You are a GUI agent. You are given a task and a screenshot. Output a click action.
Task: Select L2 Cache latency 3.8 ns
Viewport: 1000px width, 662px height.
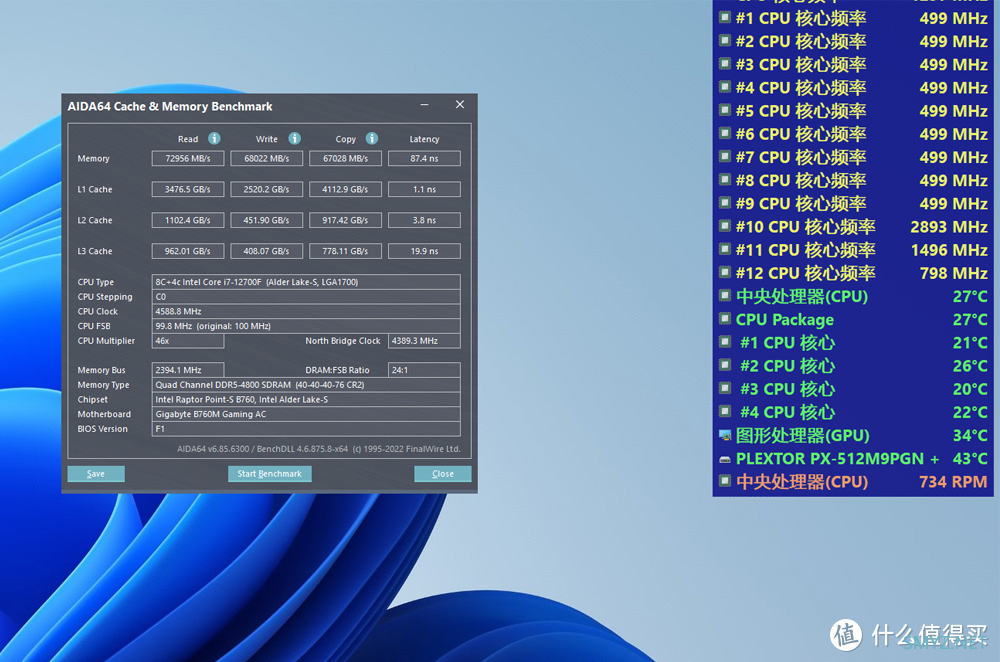pos(424,220)
